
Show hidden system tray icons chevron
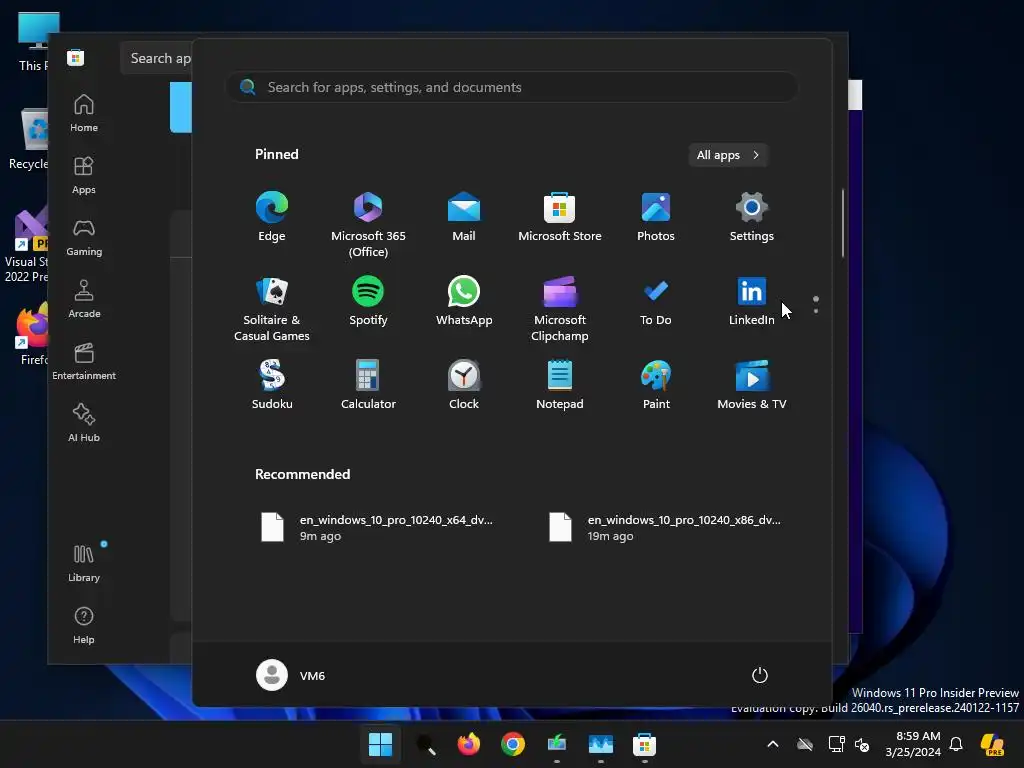773,744
